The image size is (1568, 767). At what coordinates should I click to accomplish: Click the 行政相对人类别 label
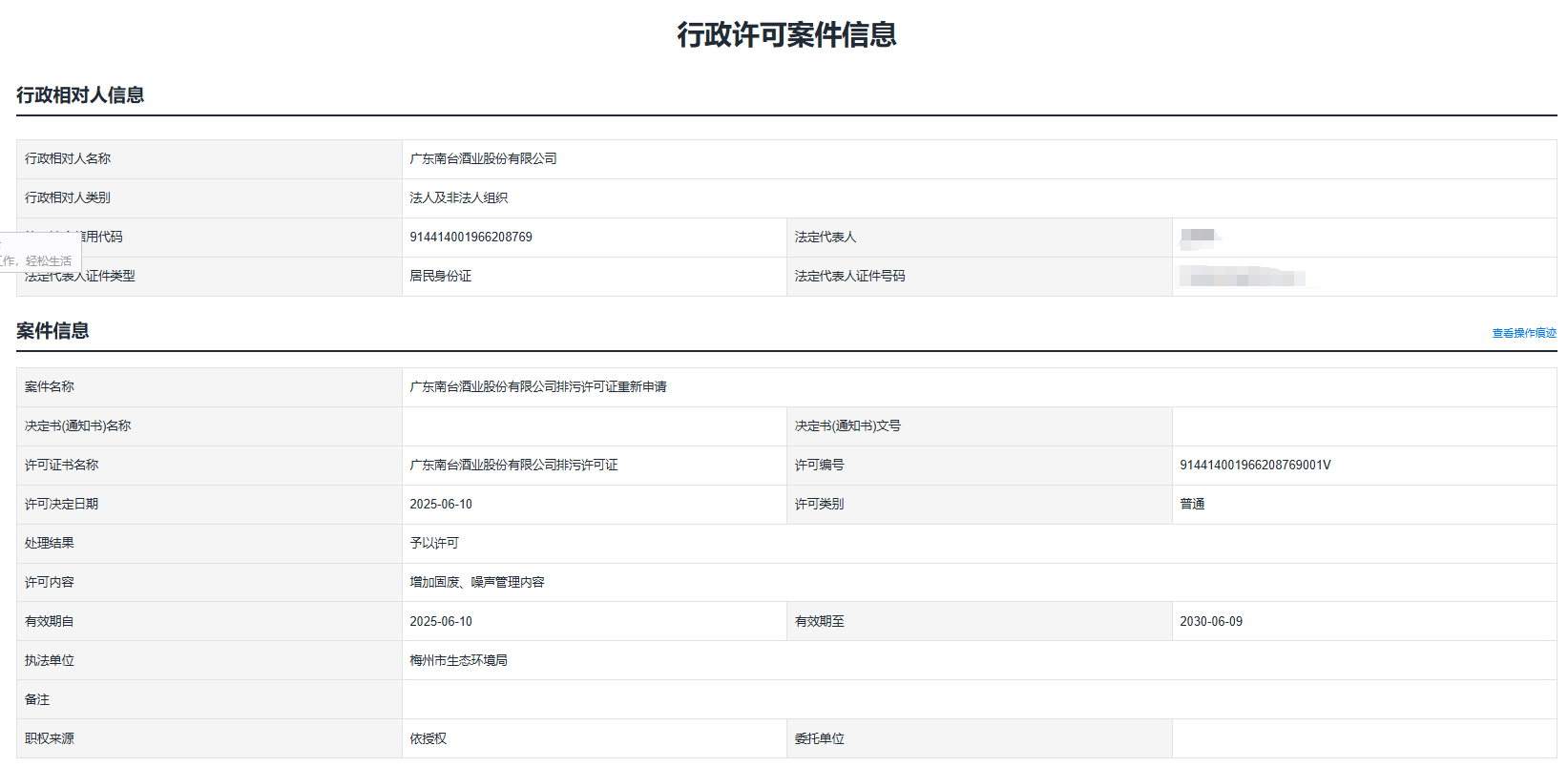pos(68,198)
